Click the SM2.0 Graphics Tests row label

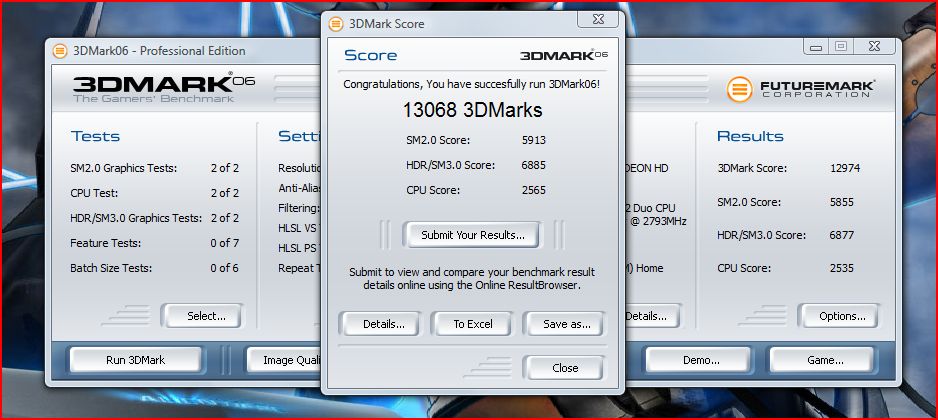point(124,169)
